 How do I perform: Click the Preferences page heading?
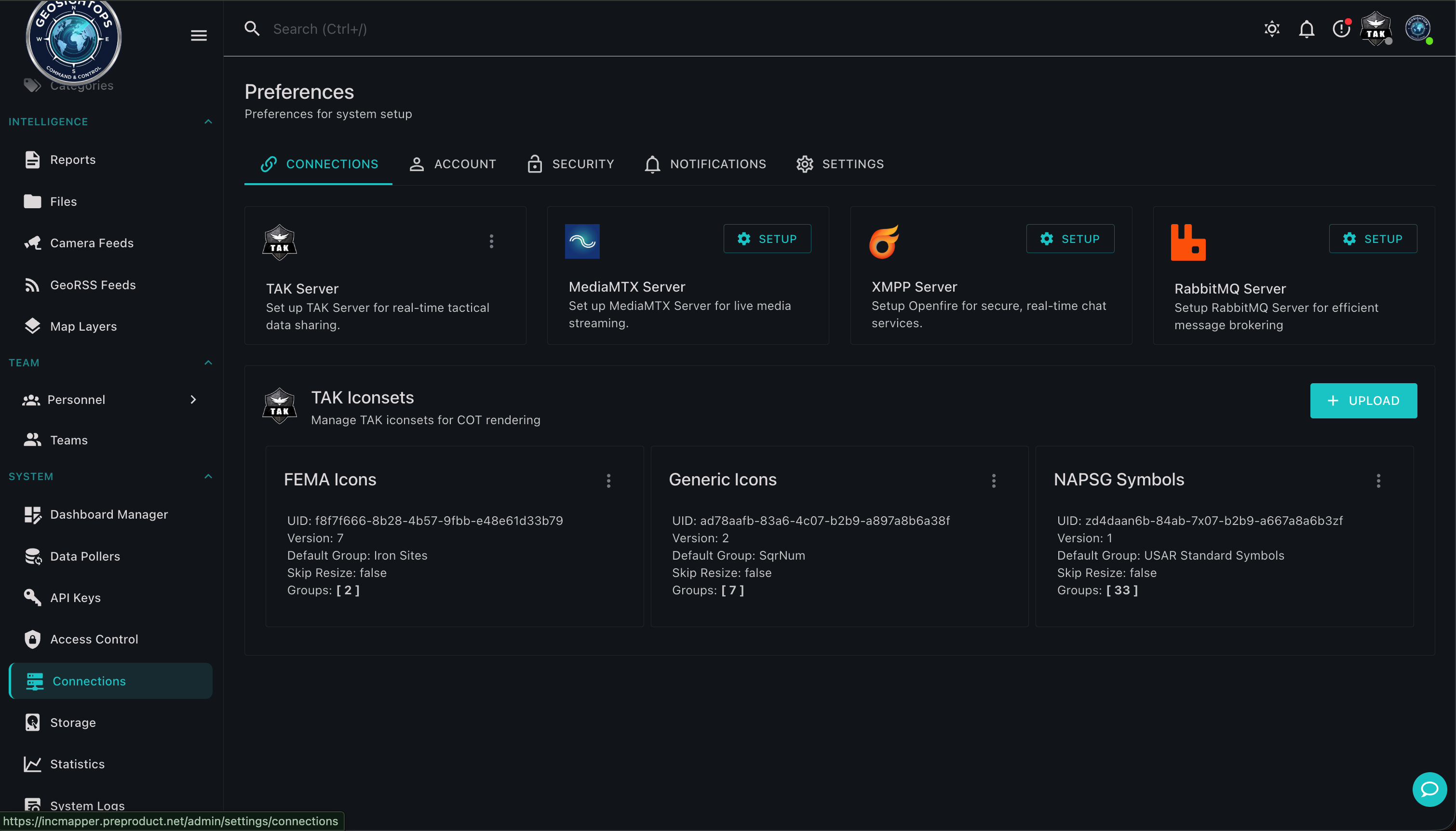click(299, 92)
